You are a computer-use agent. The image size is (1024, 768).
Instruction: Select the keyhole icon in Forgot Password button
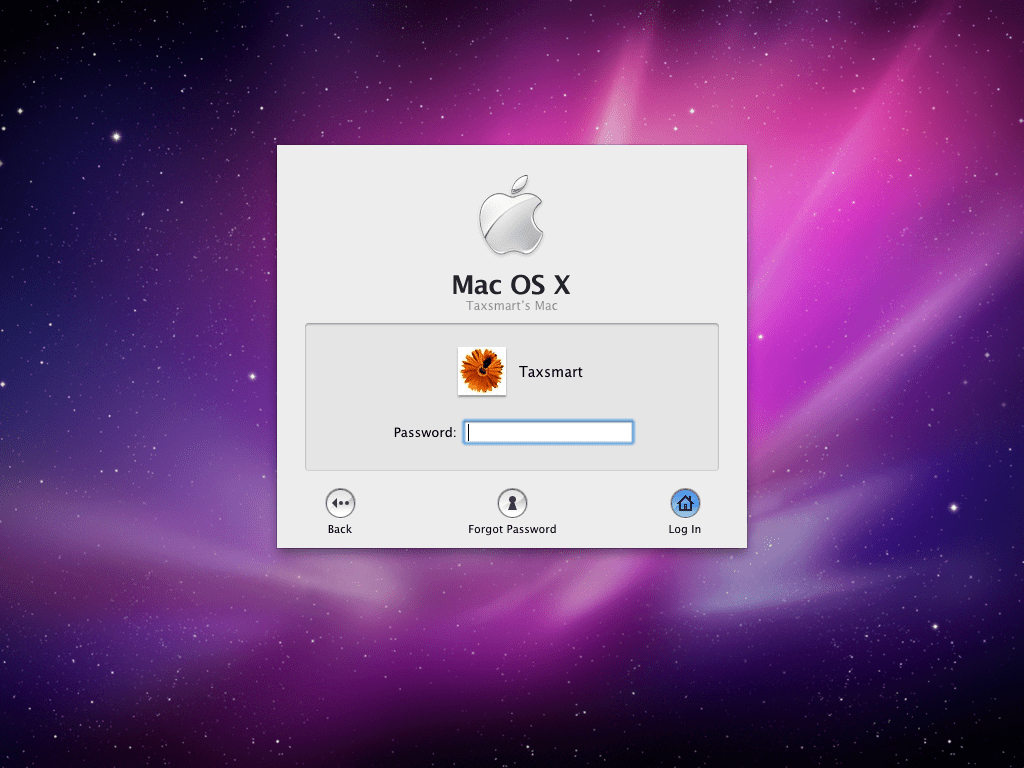(x=513, y=503)
